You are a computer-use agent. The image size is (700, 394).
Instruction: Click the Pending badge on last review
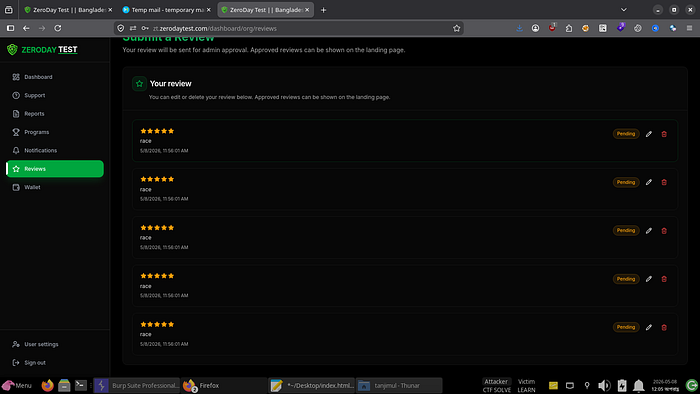pos(626,327)
